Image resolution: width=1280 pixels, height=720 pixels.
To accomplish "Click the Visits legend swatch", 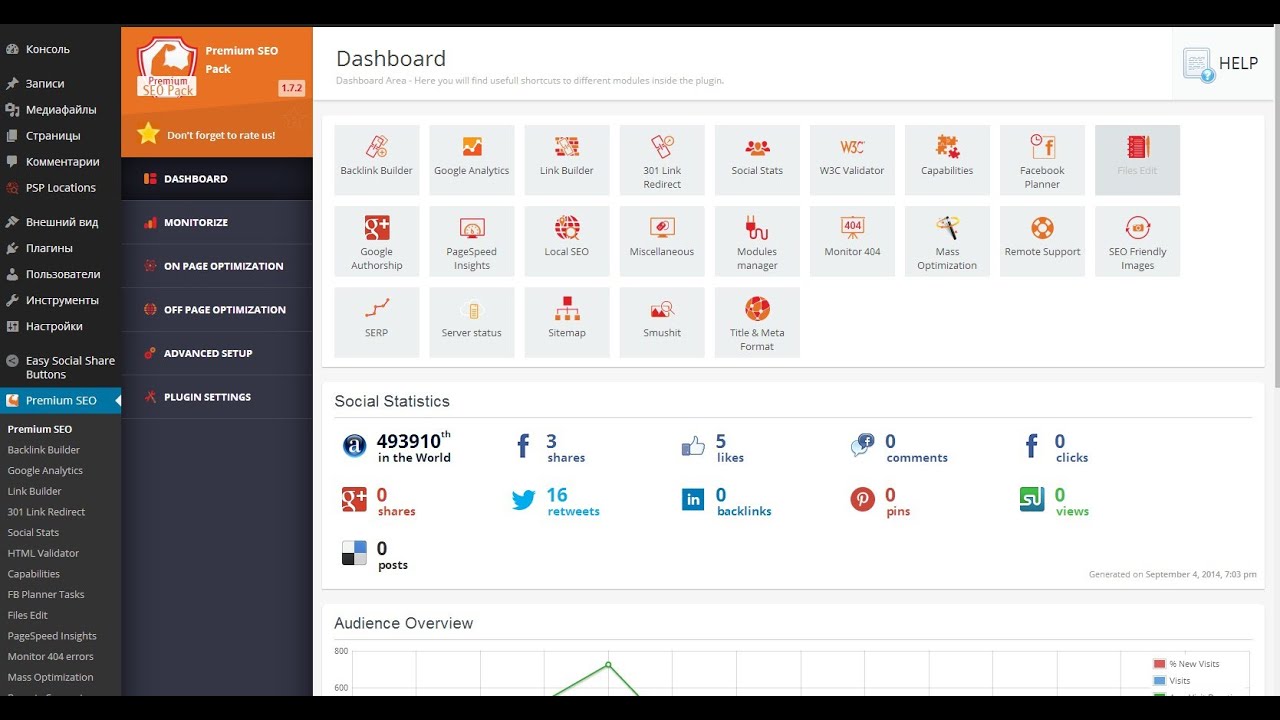I will click(1159, 681).
